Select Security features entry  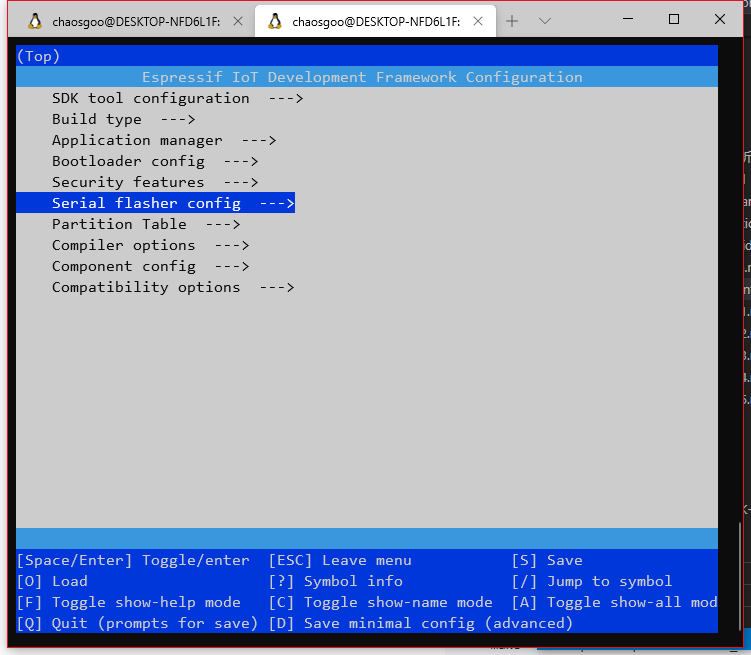[x=155, y=182]
